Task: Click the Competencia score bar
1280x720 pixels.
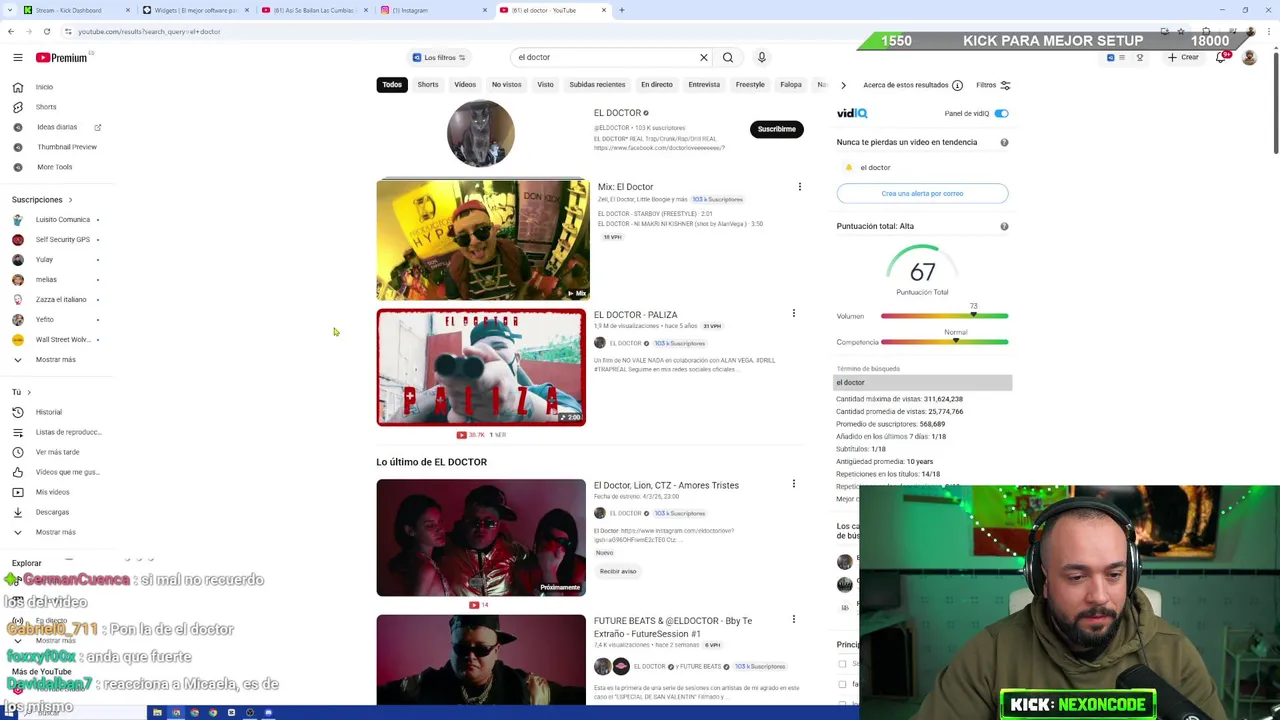Action: point(944,342)
